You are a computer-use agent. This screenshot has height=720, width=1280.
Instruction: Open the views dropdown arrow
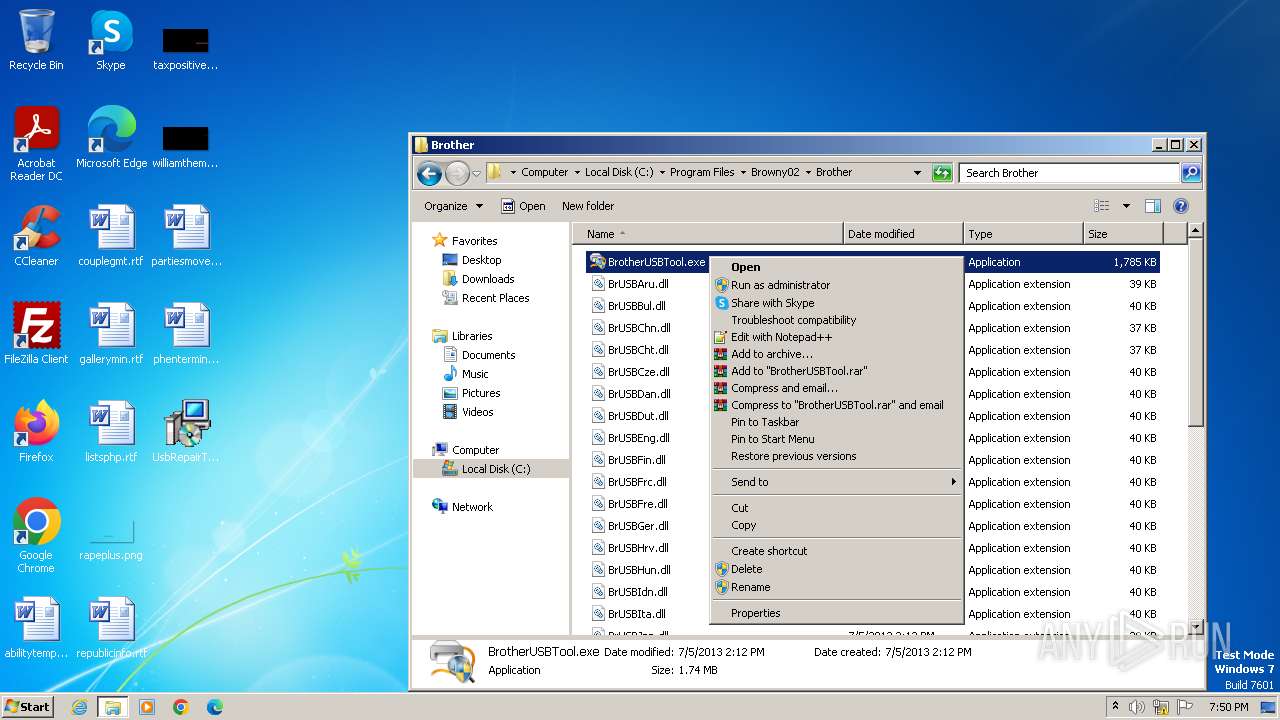1126,206
